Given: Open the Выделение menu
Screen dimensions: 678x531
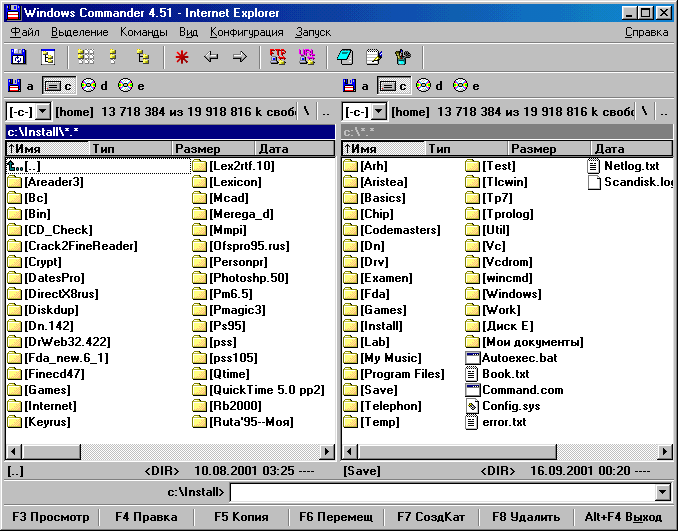Looking at the screenshot, I should tap(80, 32).
